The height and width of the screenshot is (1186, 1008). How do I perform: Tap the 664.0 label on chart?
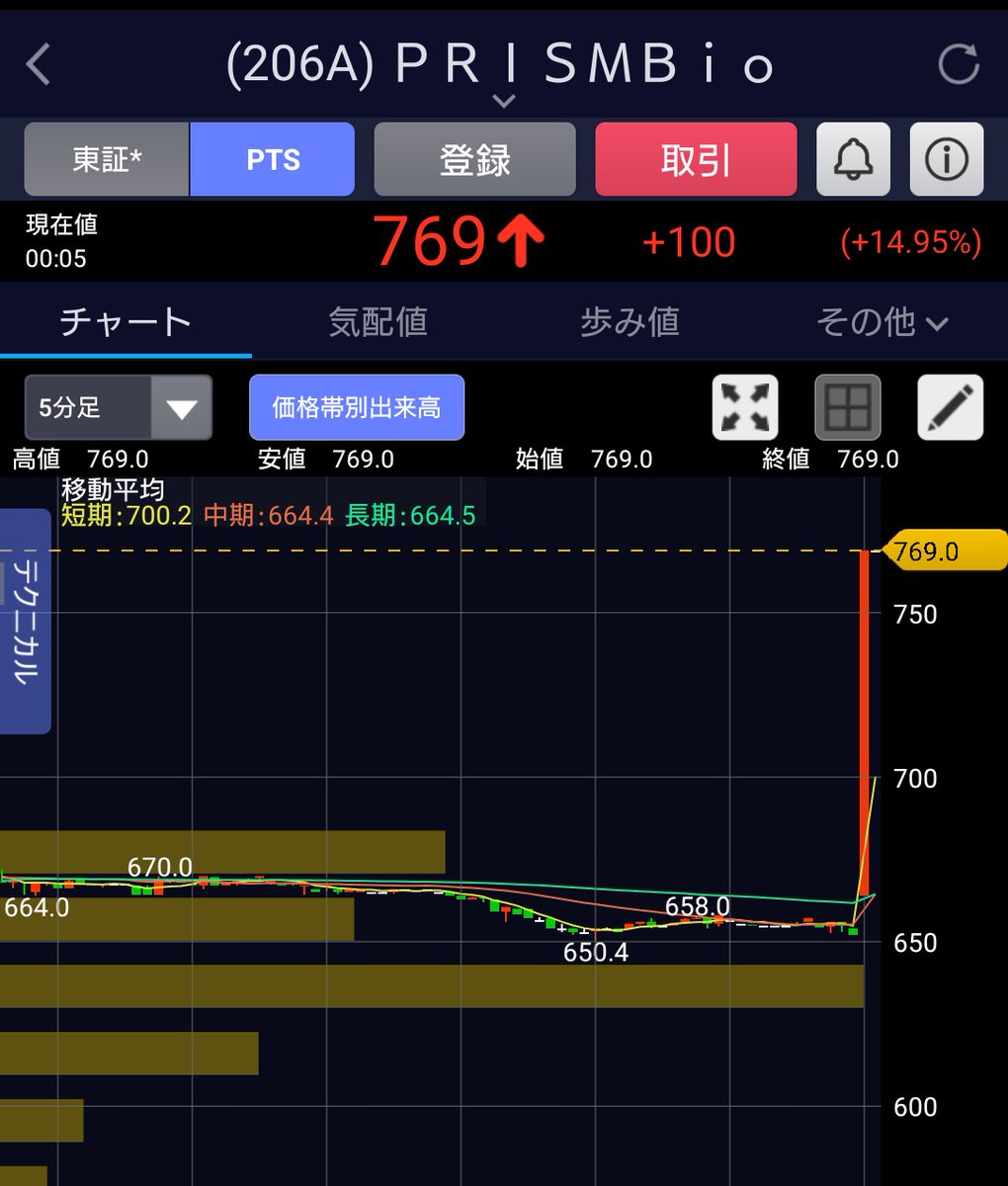point(37,907)
